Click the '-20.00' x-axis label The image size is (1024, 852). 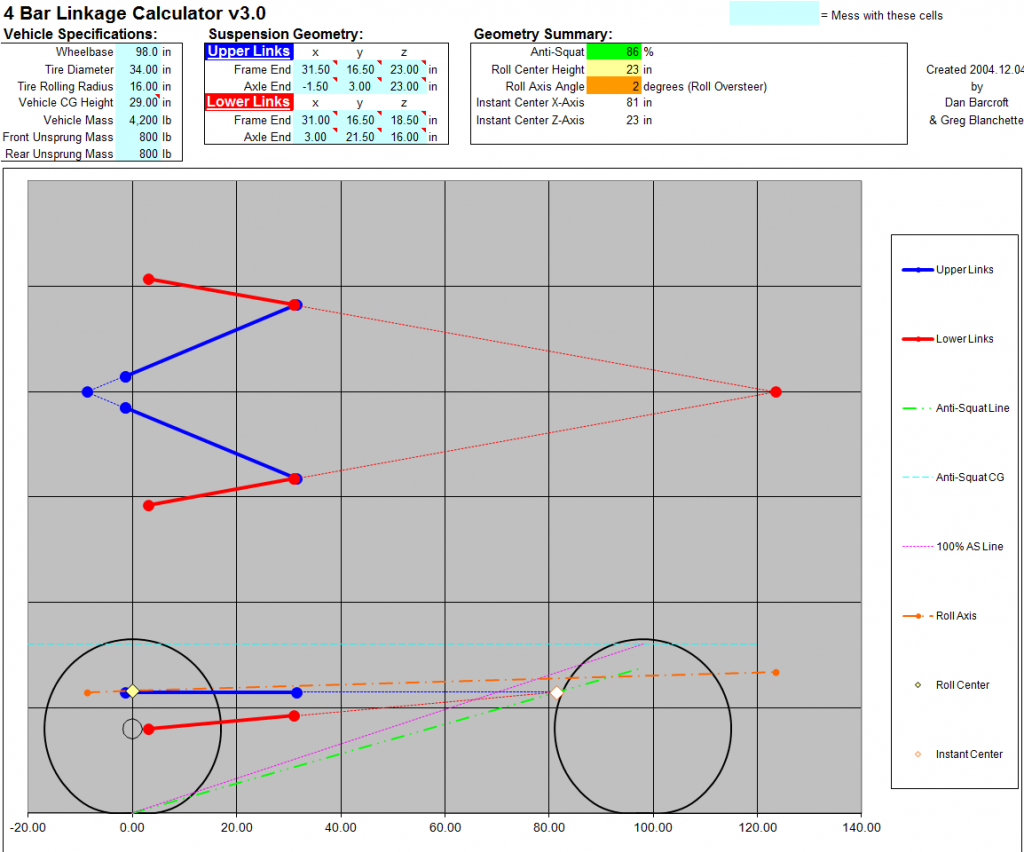(x=28, y=828)
